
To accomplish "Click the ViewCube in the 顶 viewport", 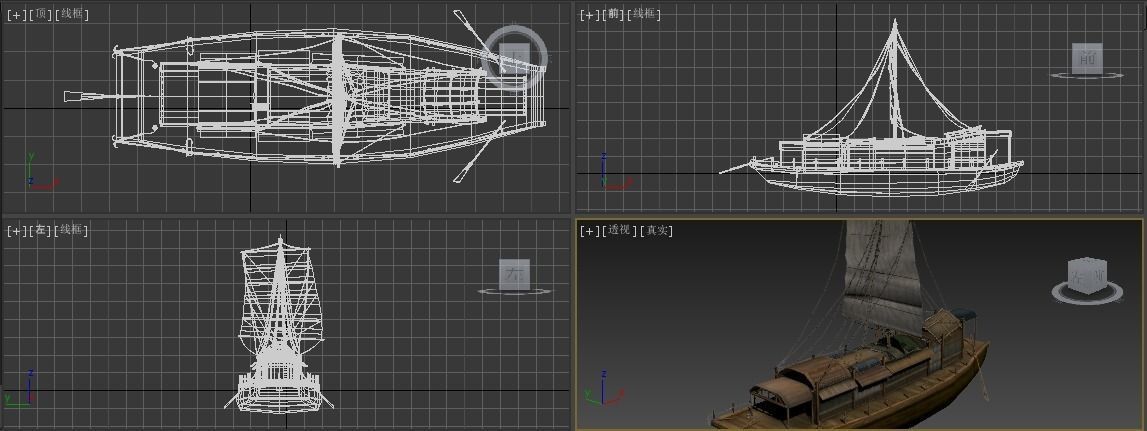I will 515,57.
